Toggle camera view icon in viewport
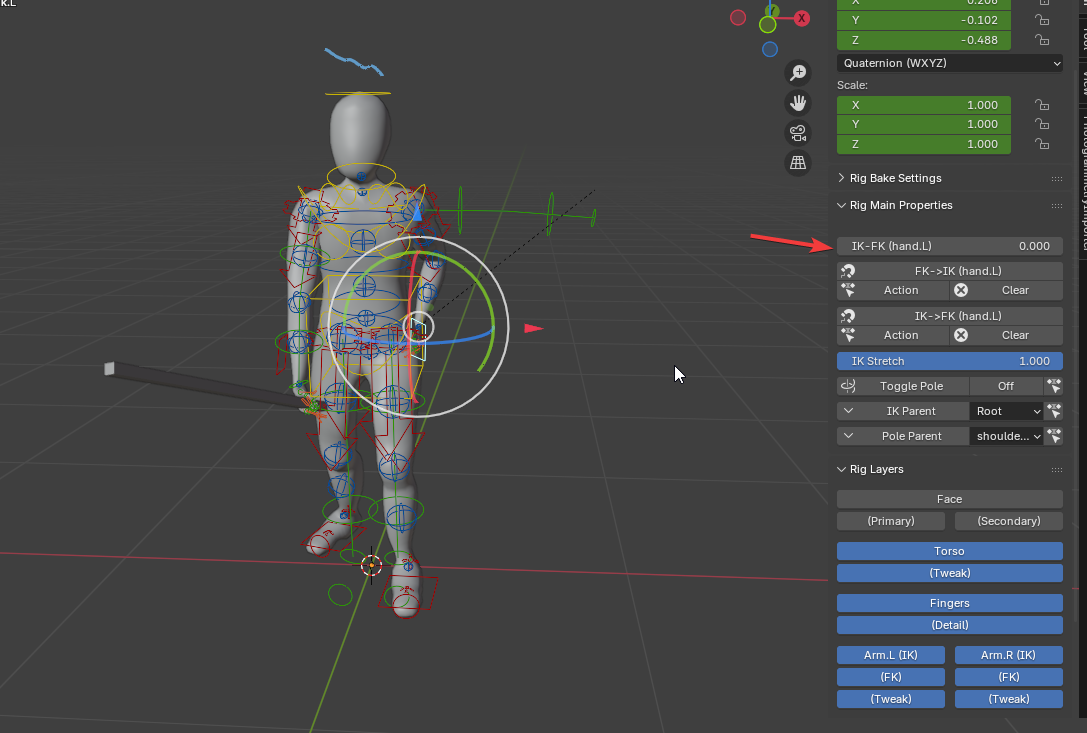Viewport: 1087px width, 733px height. (798, 132)
